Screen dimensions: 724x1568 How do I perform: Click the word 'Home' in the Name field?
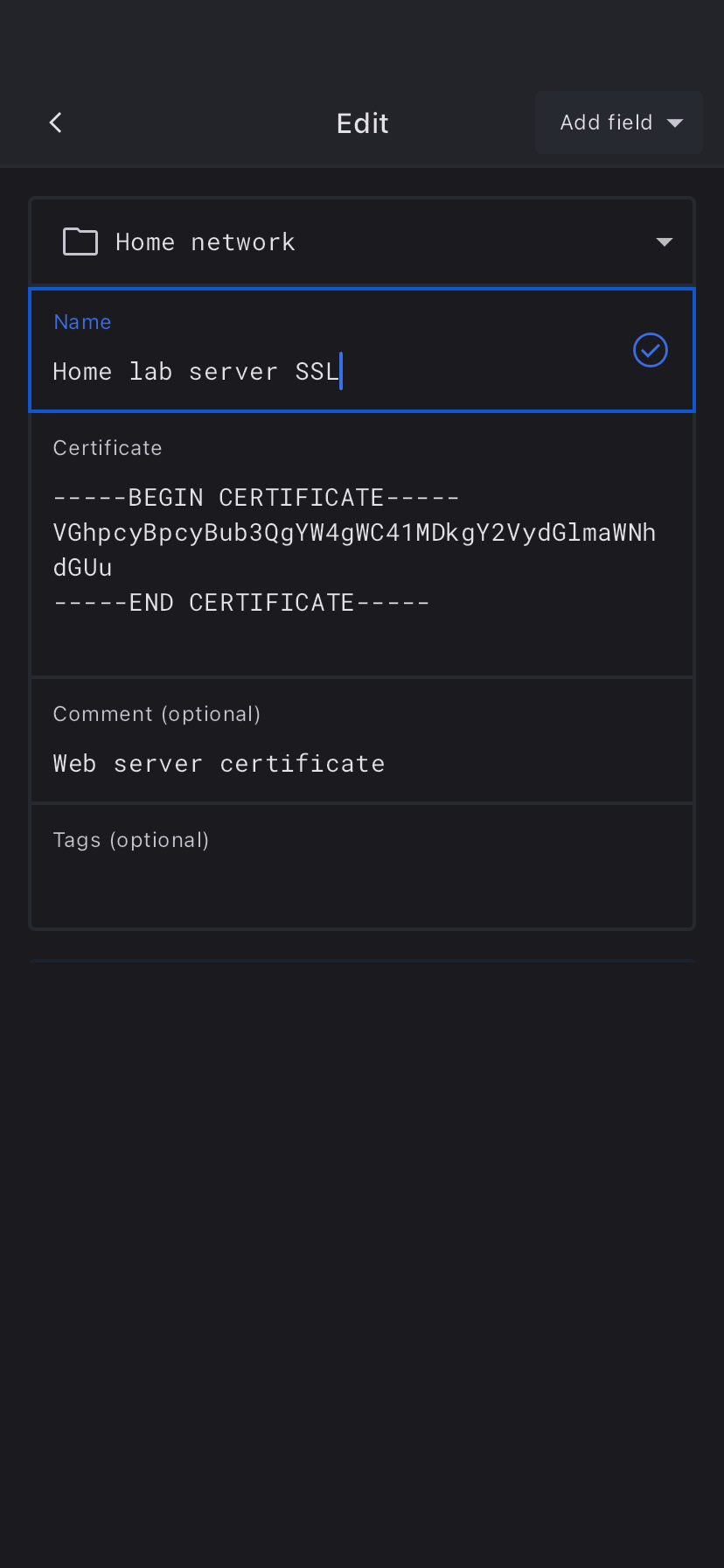tap(82, 372)
